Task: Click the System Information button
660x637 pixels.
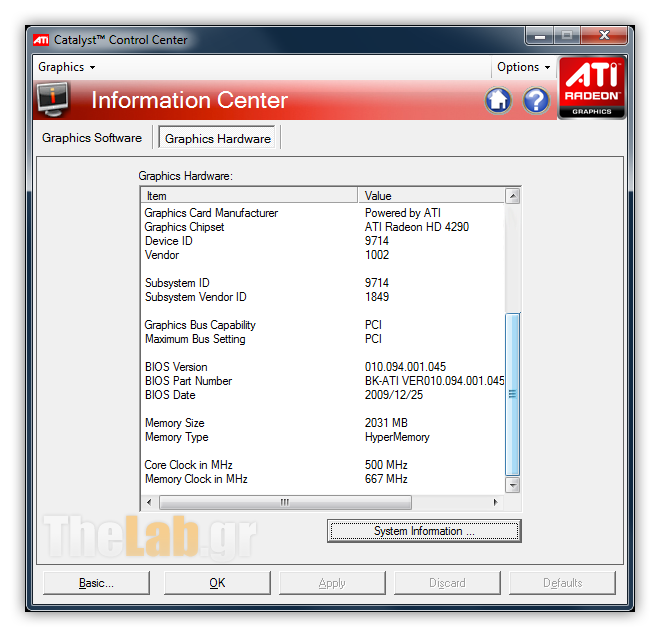Action: [x=424, y=531]
